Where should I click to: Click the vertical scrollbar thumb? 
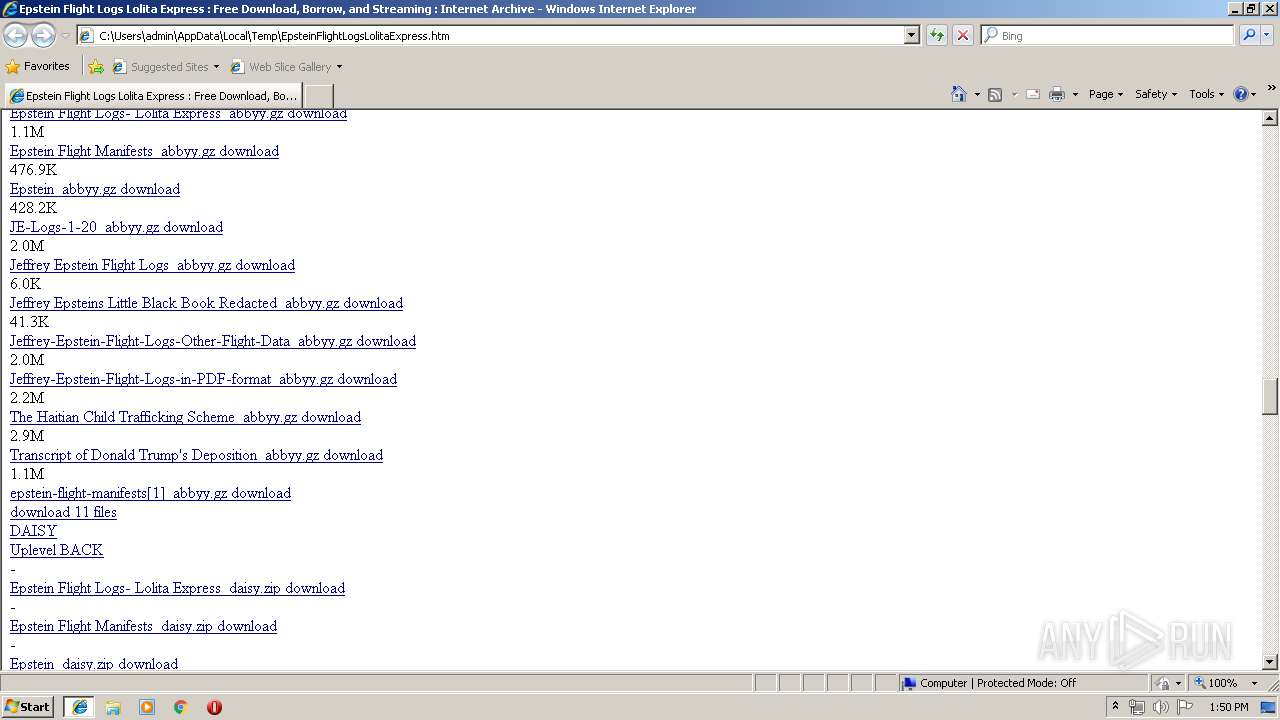[x=1270, y=396]
